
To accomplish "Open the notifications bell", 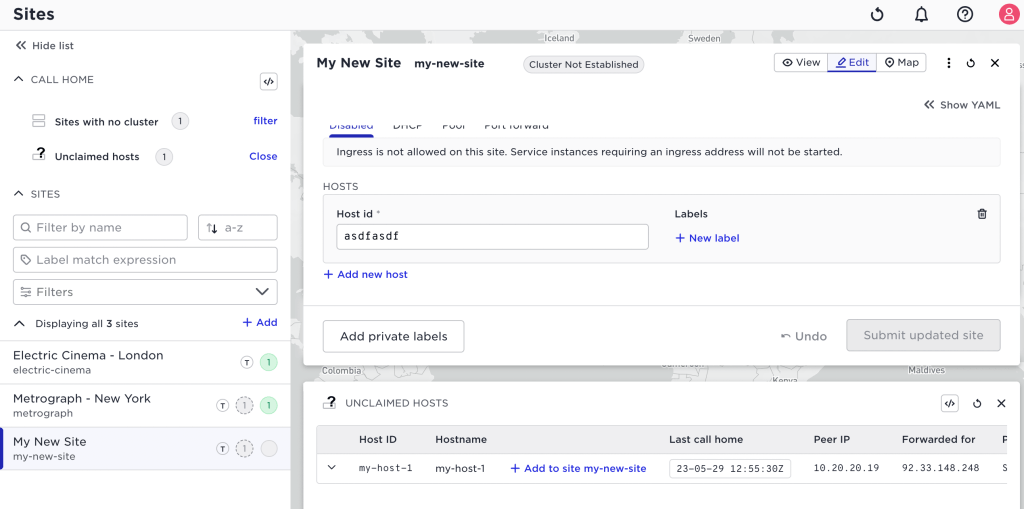I will click(x=921, y=14).
